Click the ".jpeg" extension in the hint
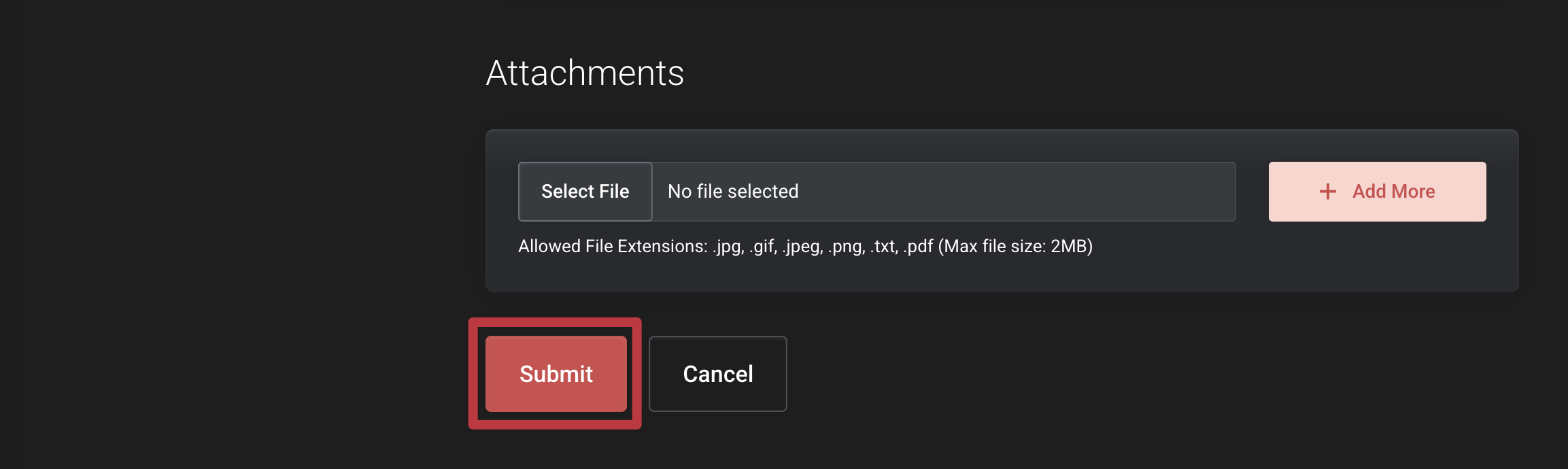The width and height of the screenshot is (1568, 469). click(x=802, y=246)
